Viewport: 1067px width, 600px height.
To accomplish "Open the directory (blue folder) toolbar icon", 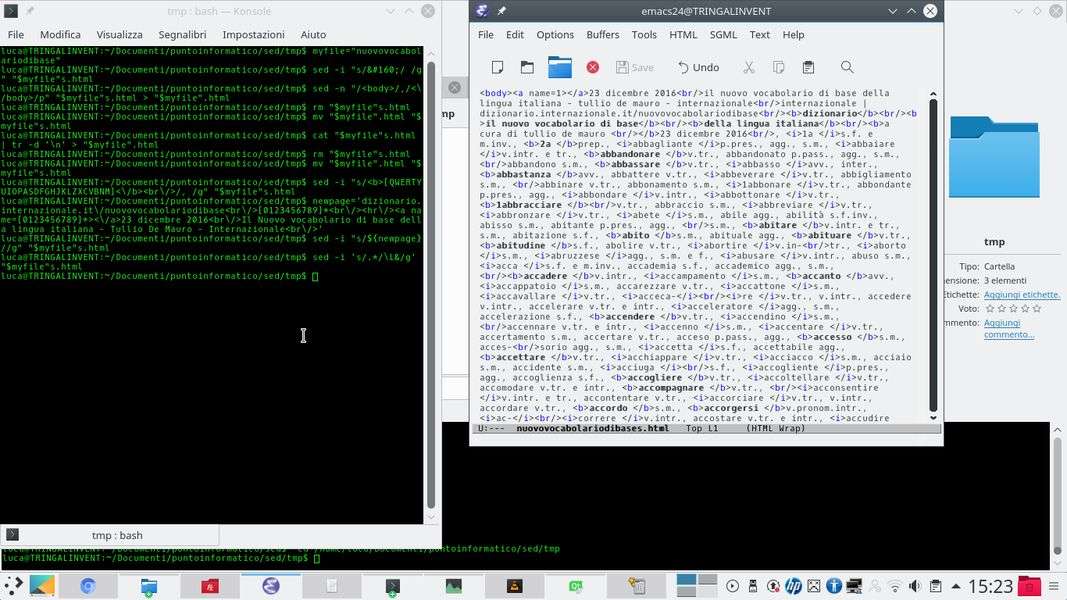I will click(x=560, y=68).
